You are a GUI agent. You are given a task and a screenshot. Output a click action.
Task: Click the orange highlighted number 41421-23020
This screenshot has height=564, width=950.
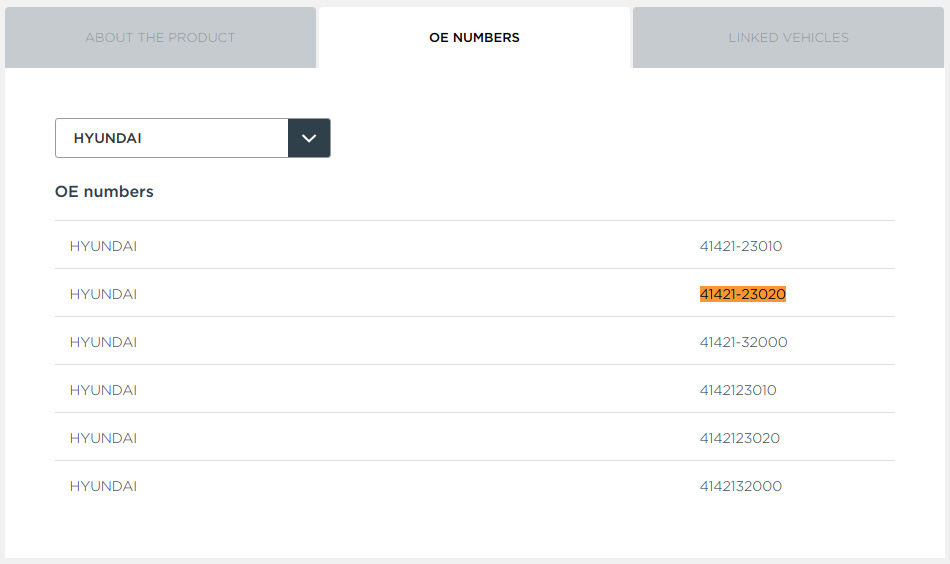[743, 294]
